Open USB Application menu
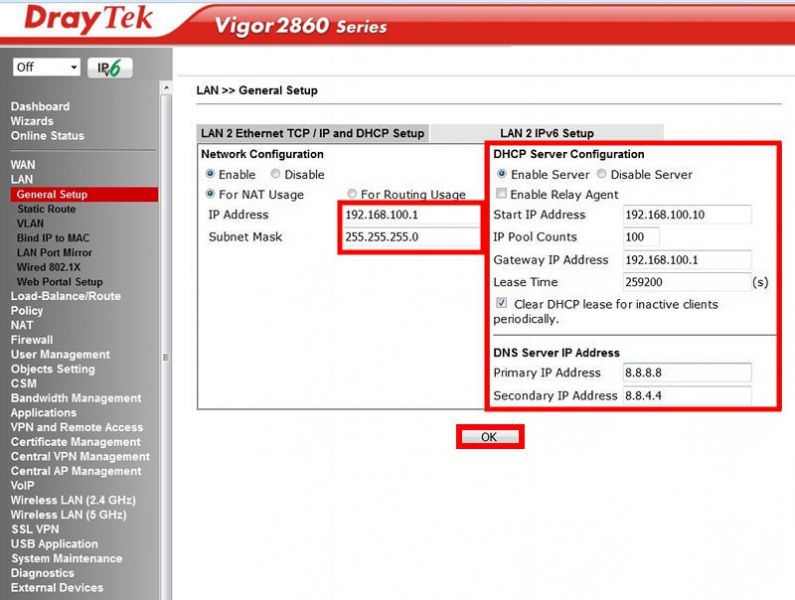The image size is (795, 600). [55, 544]
